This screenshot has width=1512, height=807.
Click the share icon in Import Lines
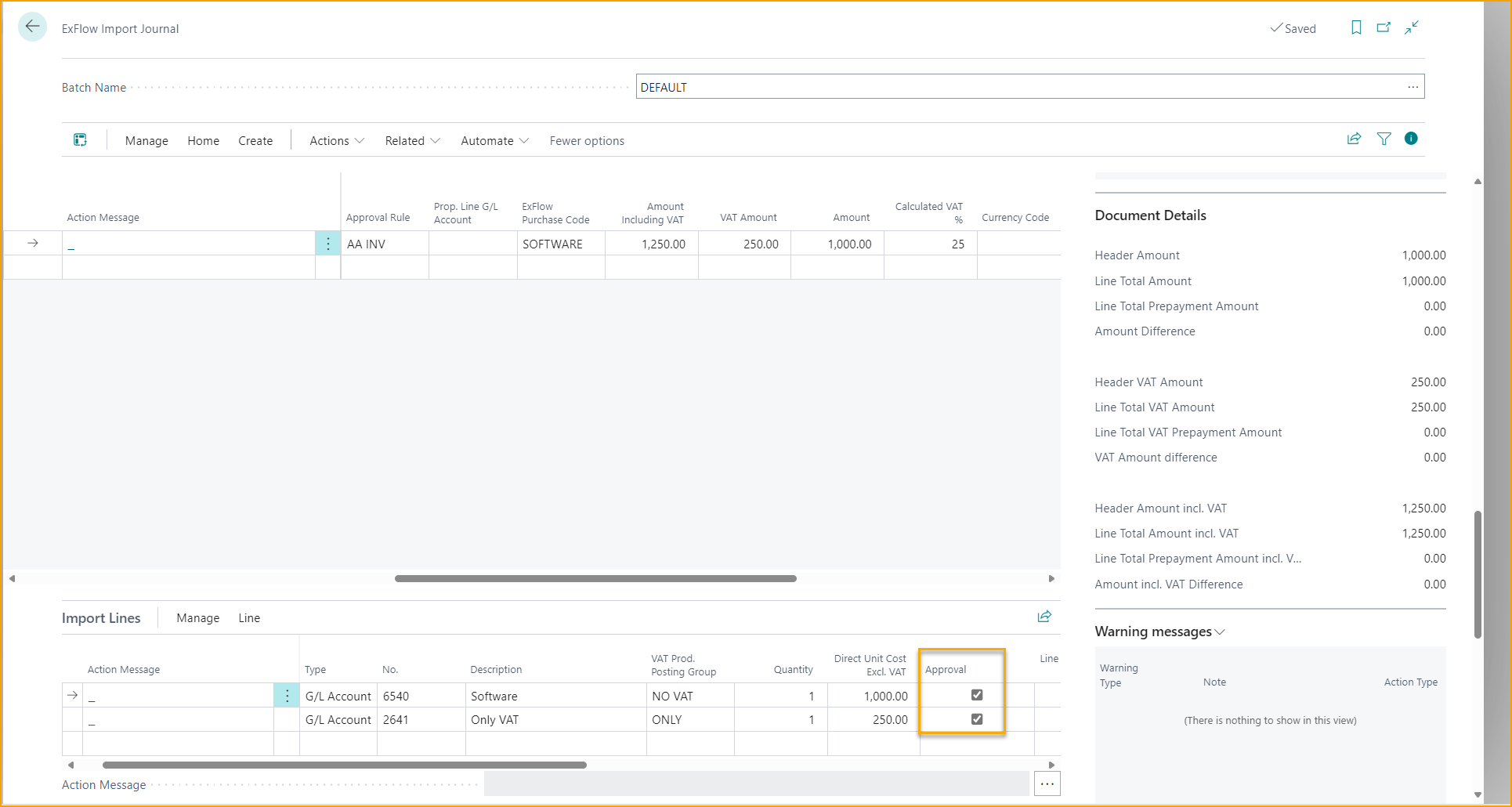[1044, 617]
